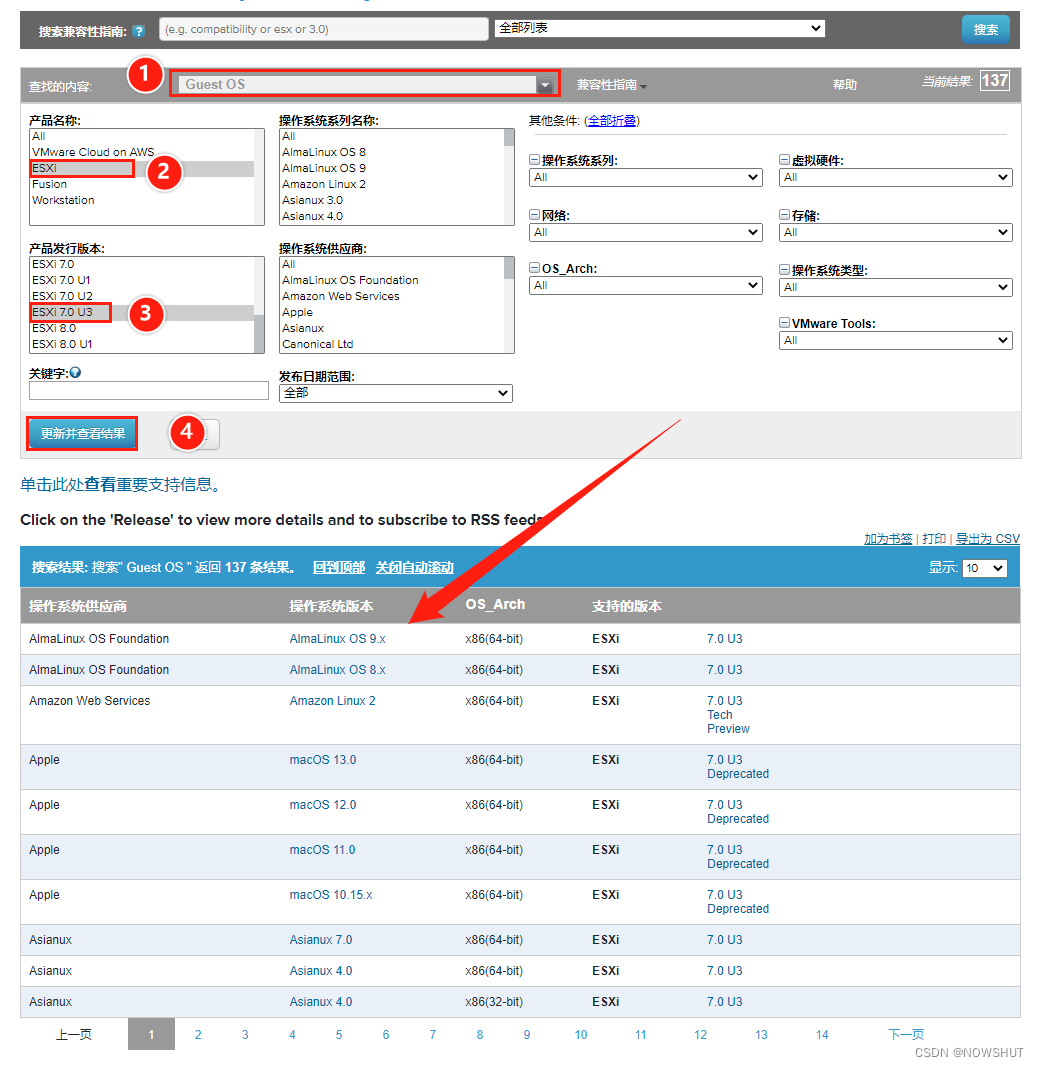The height and width of the screenshot is (1067, 1039).
Task: Open the VMware Tools All dropdown
Action: coord(895,340)
